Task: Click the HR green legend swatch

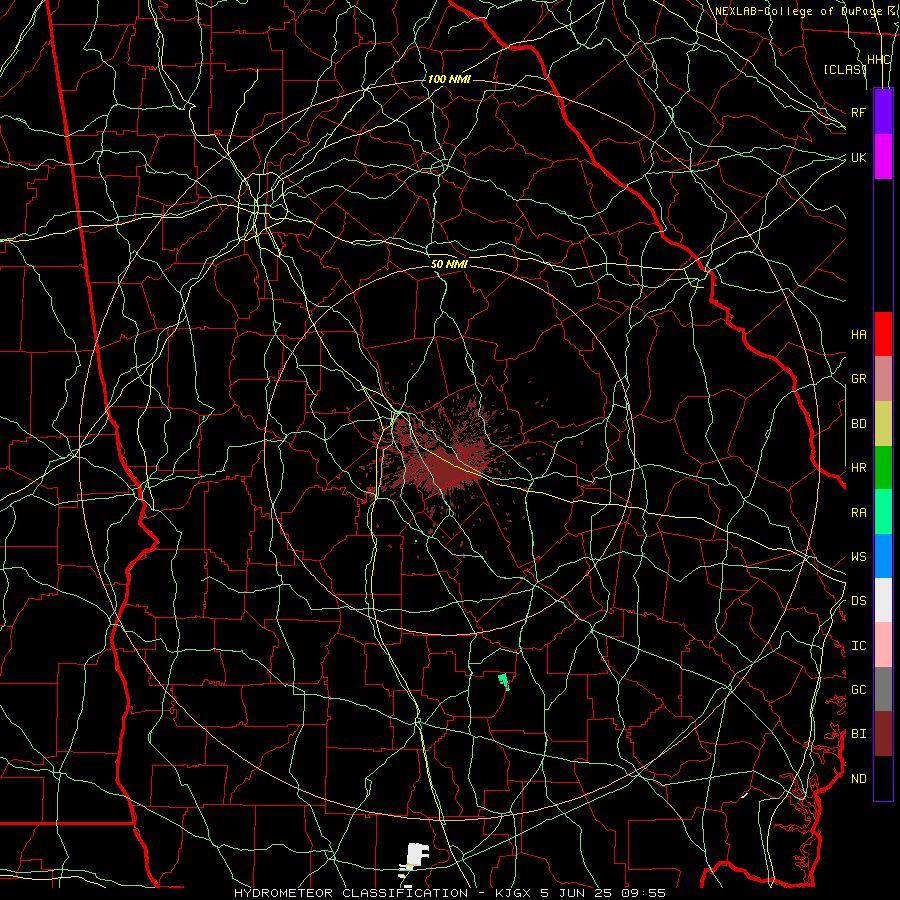Action: (x=883, y=468)
